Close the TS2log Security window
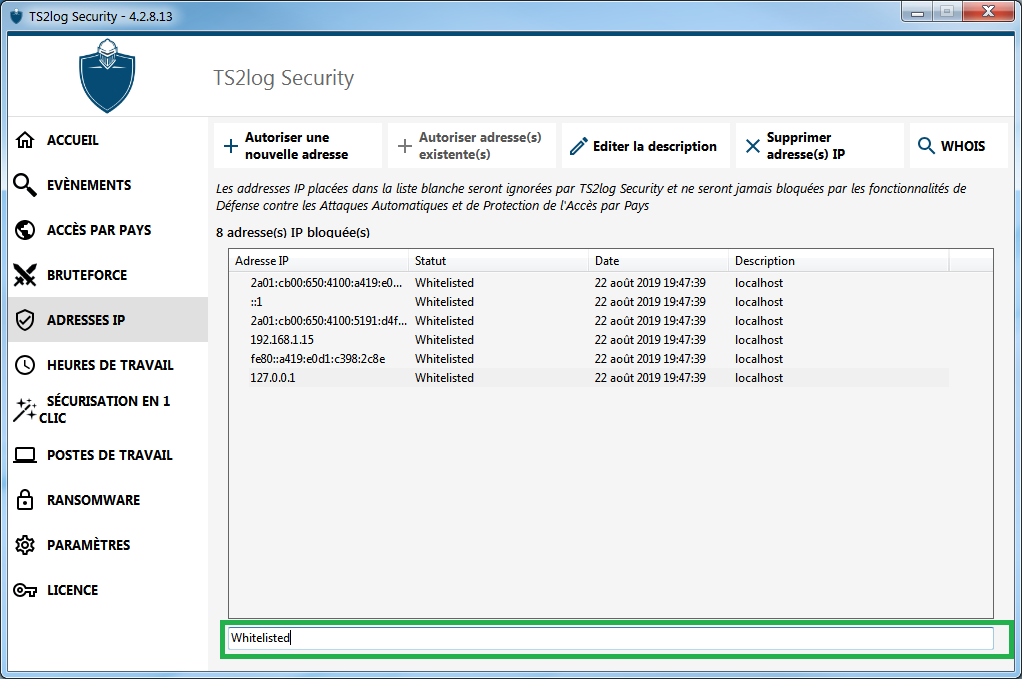The width and height of the screenshot is (1022, 679). pyautogui.click(x=987, y=12)
